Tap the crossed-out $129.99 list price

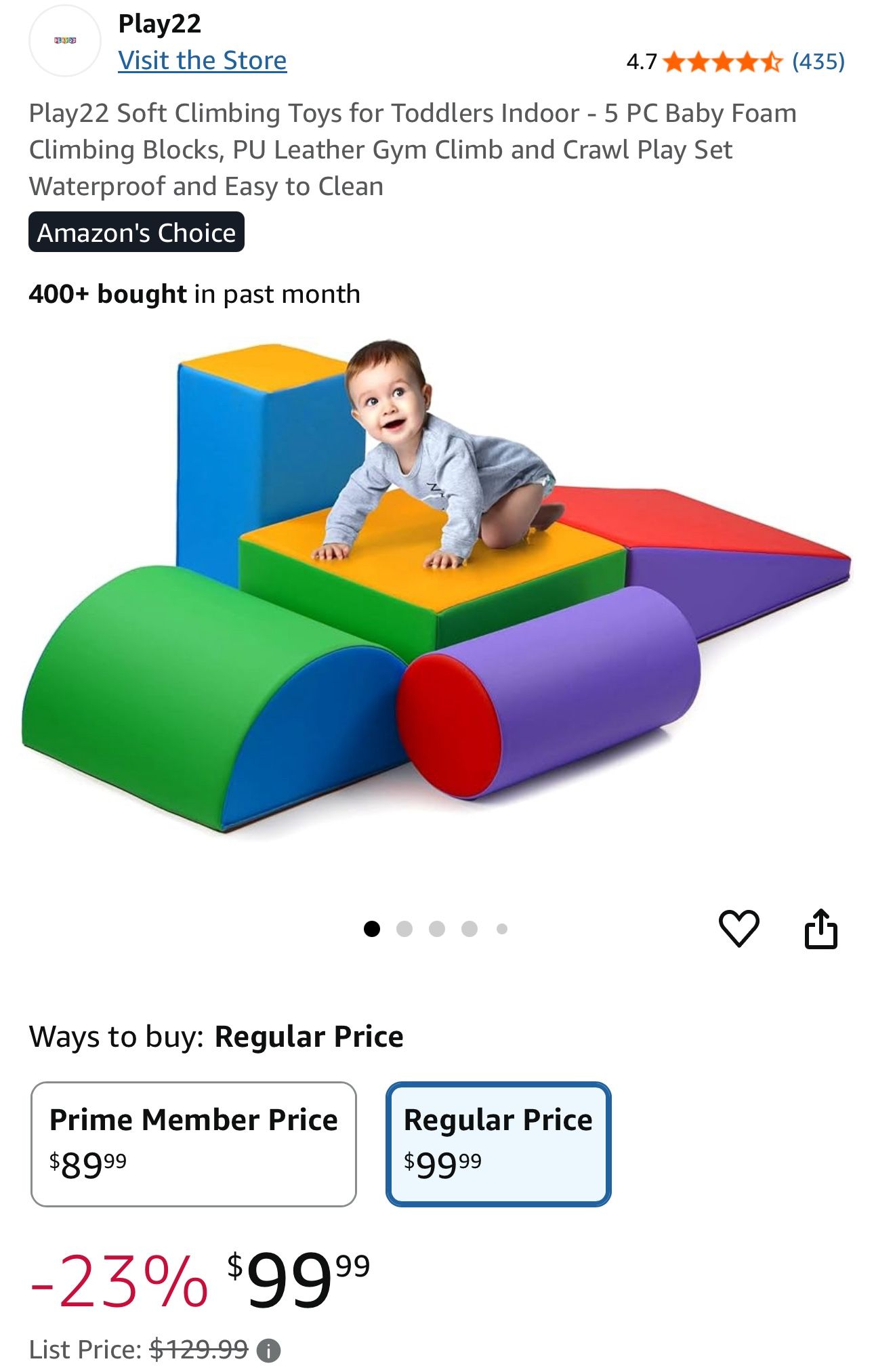[x=199, y=1350]
